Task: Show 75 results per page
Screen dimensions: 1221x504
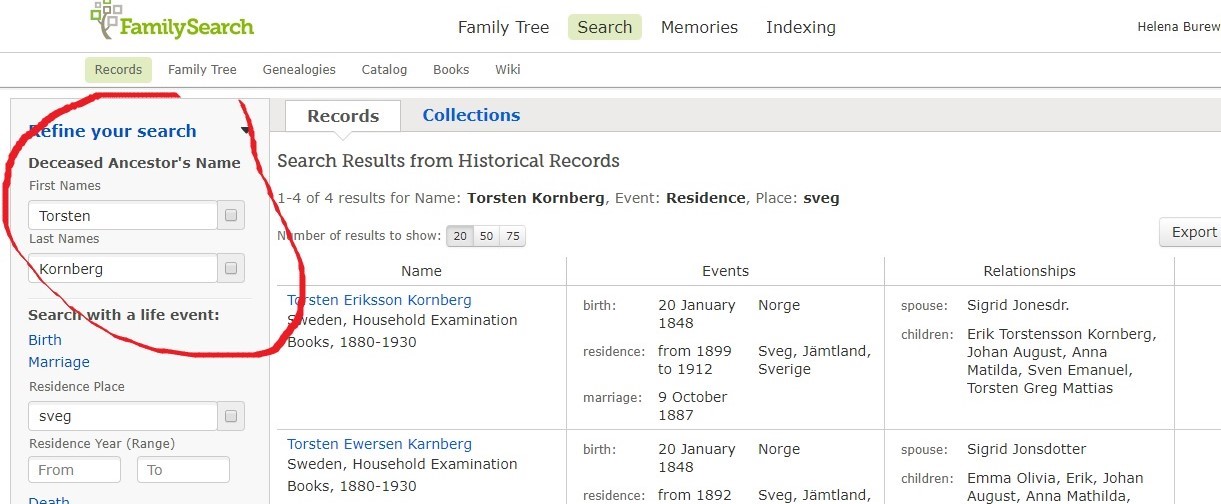Action: [512, 236]
